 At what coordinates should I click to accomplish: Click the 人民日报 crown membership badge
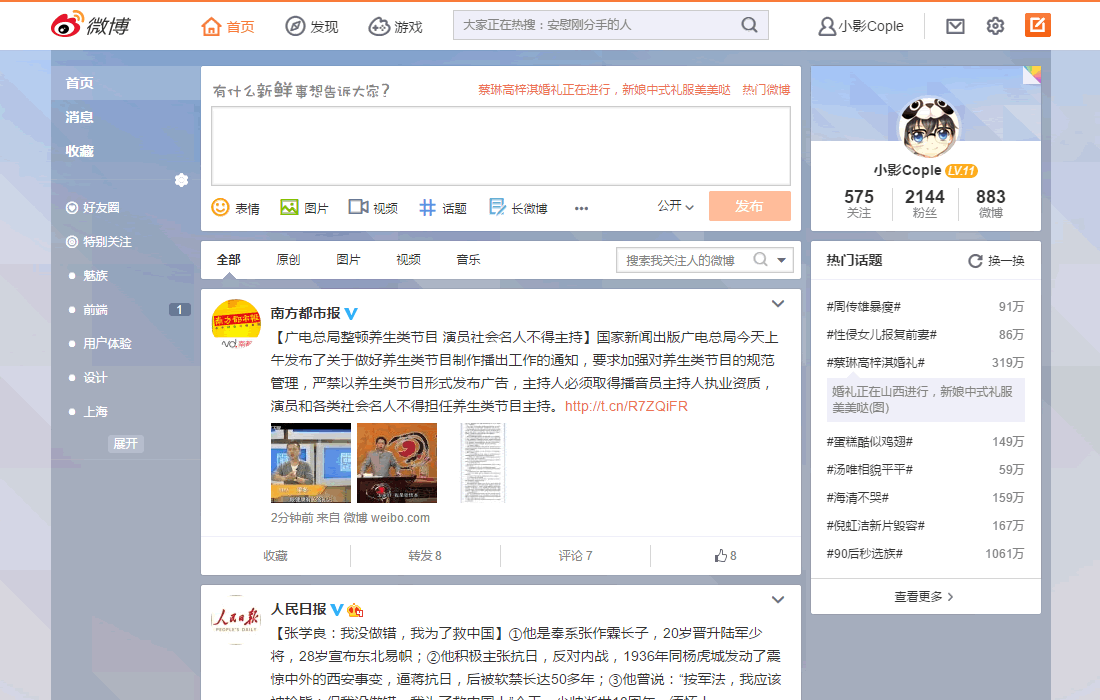click(355, 610)
